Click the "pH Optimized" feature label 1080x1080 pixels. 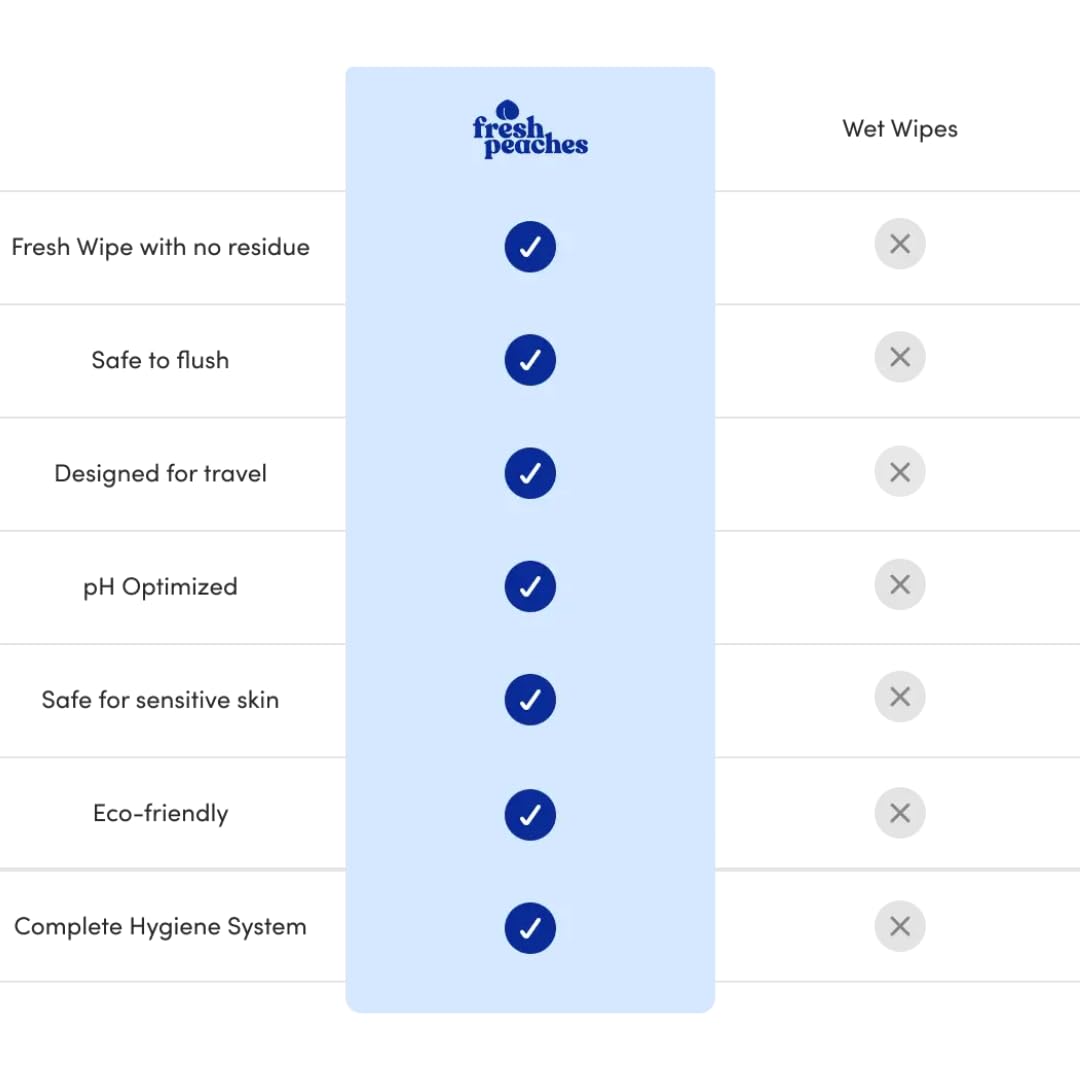(160, 587)
